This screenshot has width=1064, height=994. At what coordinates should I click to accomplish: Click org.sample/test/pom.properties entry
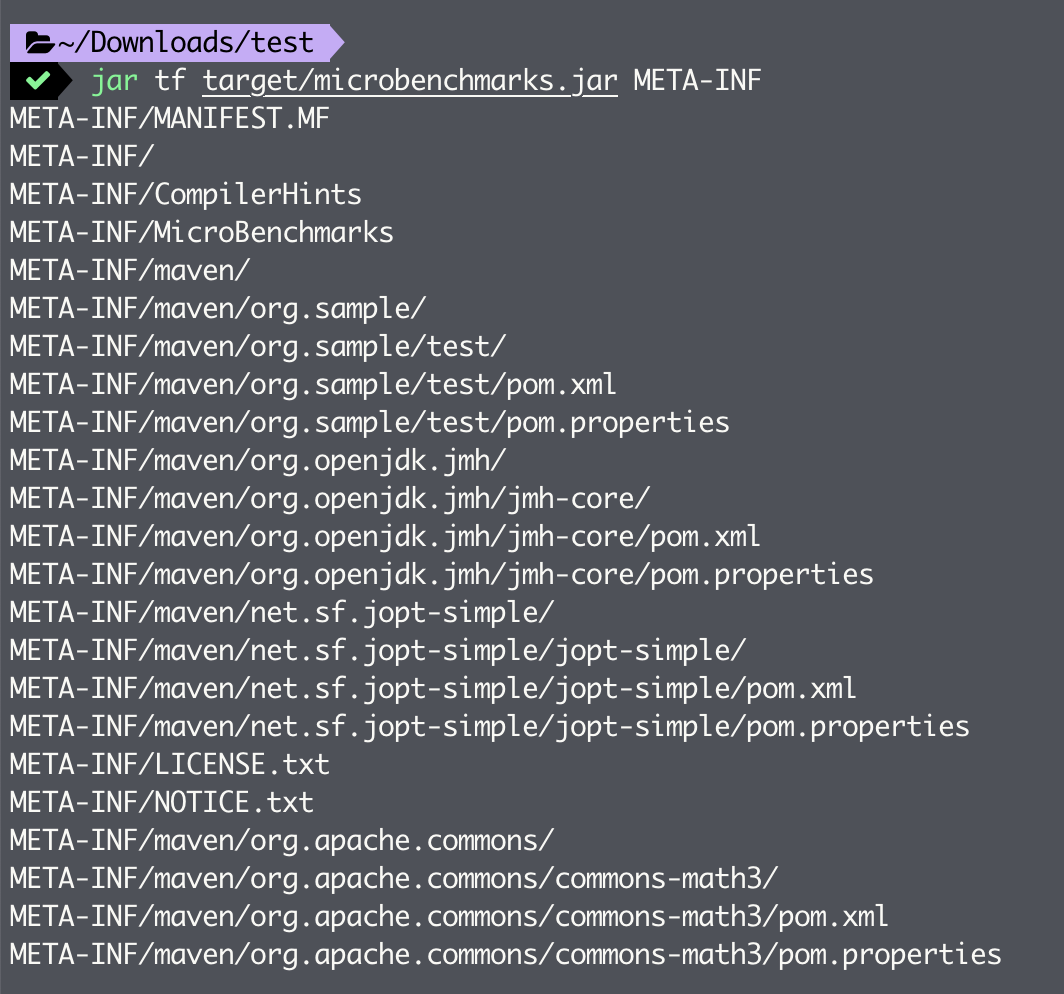370,423
